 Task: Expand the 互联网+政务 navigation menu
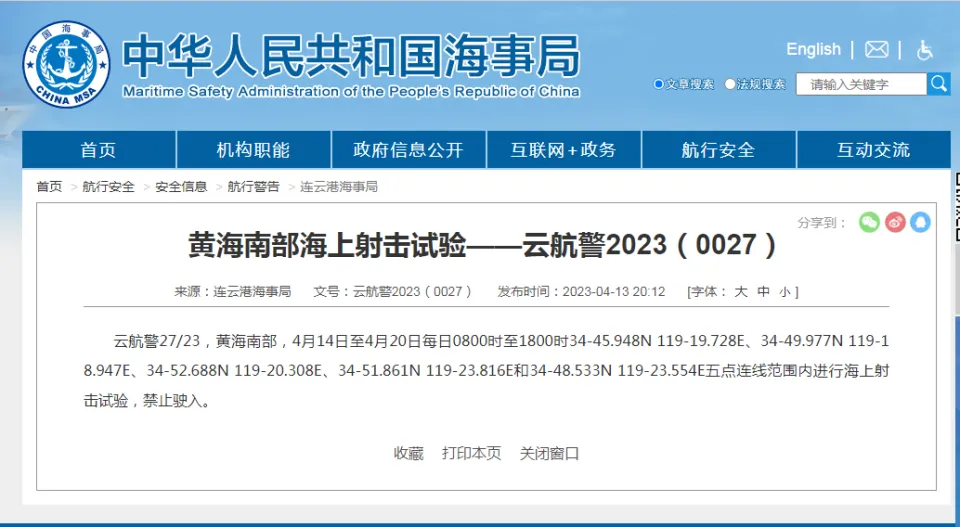(563, 150)
